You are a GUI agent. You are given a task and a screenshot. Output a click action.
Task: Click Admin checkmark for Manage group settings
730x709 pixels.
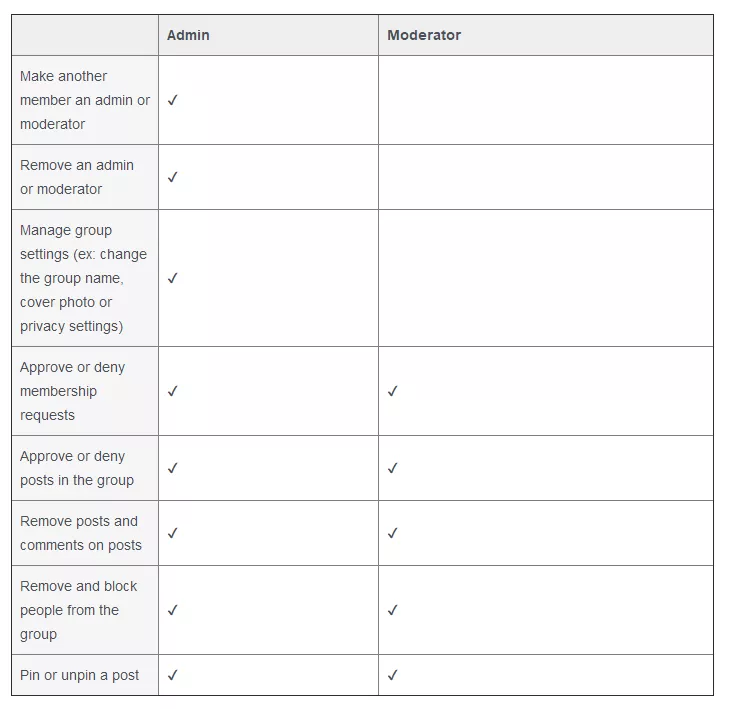pos(173,278)
